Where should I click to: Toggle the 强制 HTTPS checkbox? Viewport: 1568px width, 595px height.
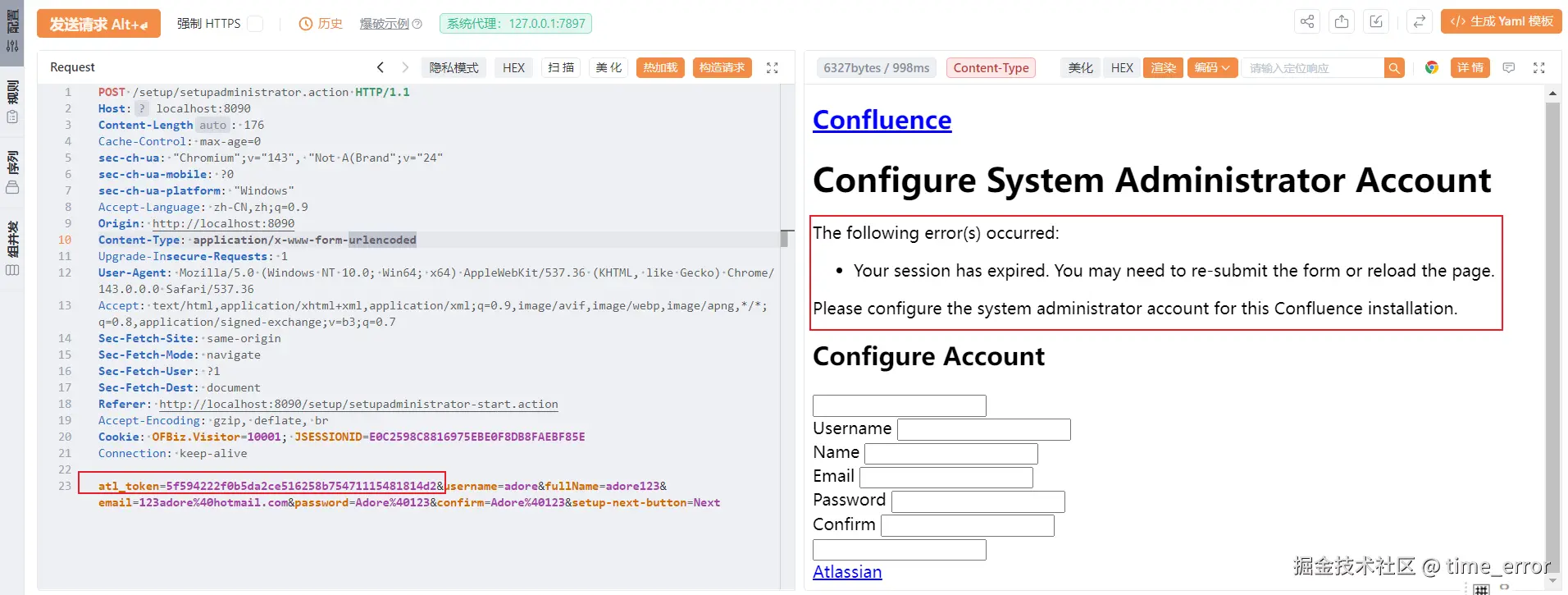(256, 24)
